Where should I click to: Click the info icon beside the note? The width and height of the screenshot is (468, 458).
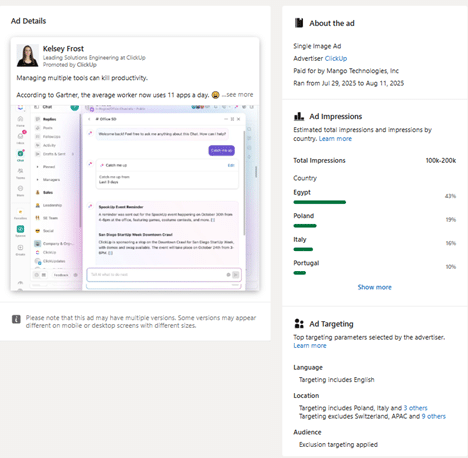click(16, 319)
